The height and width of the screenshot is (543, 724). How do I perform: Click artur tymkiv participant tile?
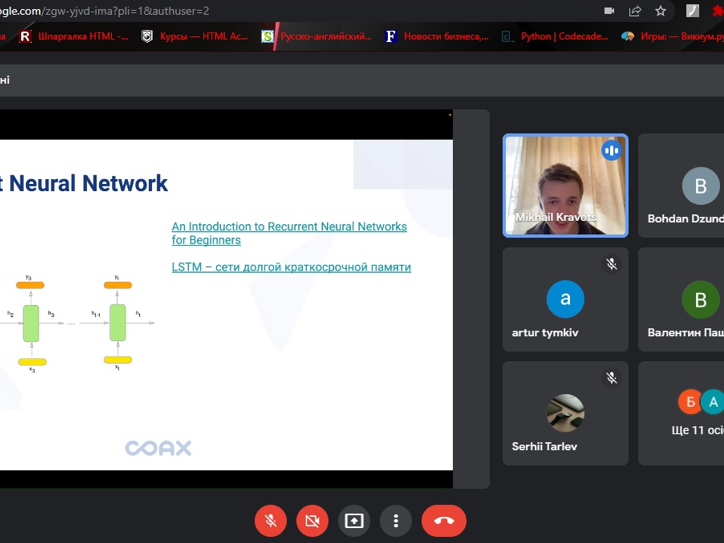565,300
